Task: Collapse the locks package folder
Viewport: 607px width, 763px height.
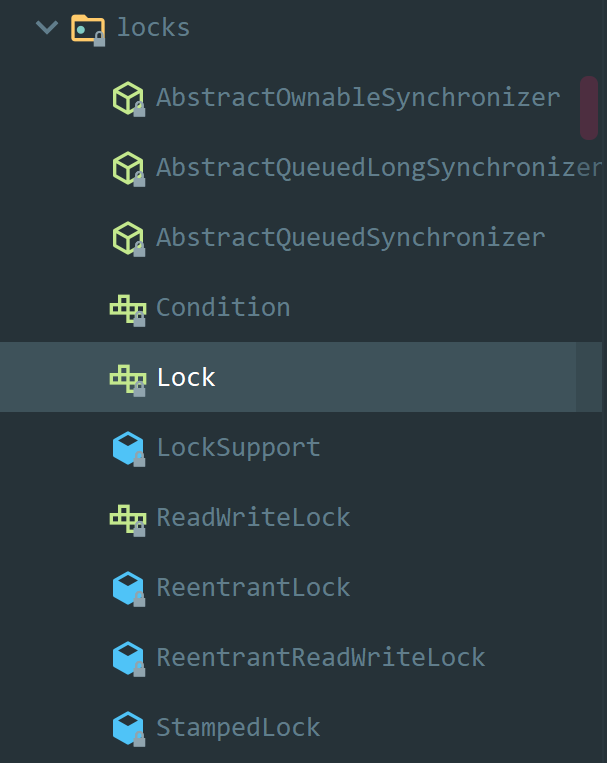Action: pyautogui.click(x=47, y=27)
